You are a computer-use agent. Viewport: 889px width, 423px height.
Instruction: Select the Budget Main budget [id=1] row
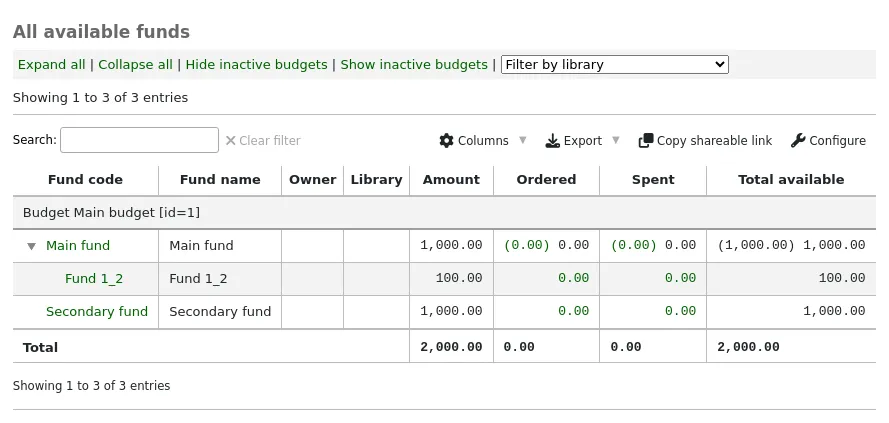click(x=444, y=213)
